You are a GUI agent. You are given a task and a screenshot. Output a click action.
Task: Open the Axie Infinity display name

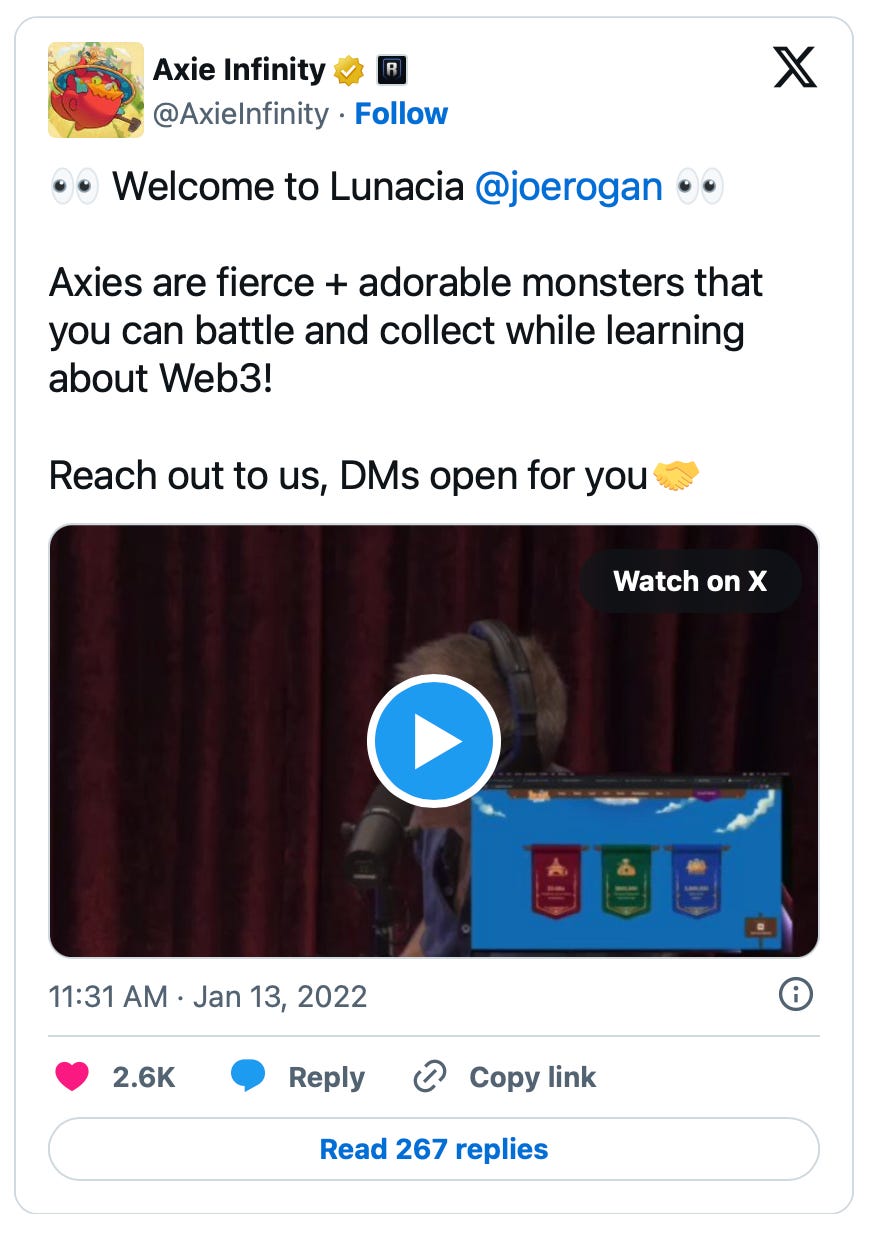point(239,70)
